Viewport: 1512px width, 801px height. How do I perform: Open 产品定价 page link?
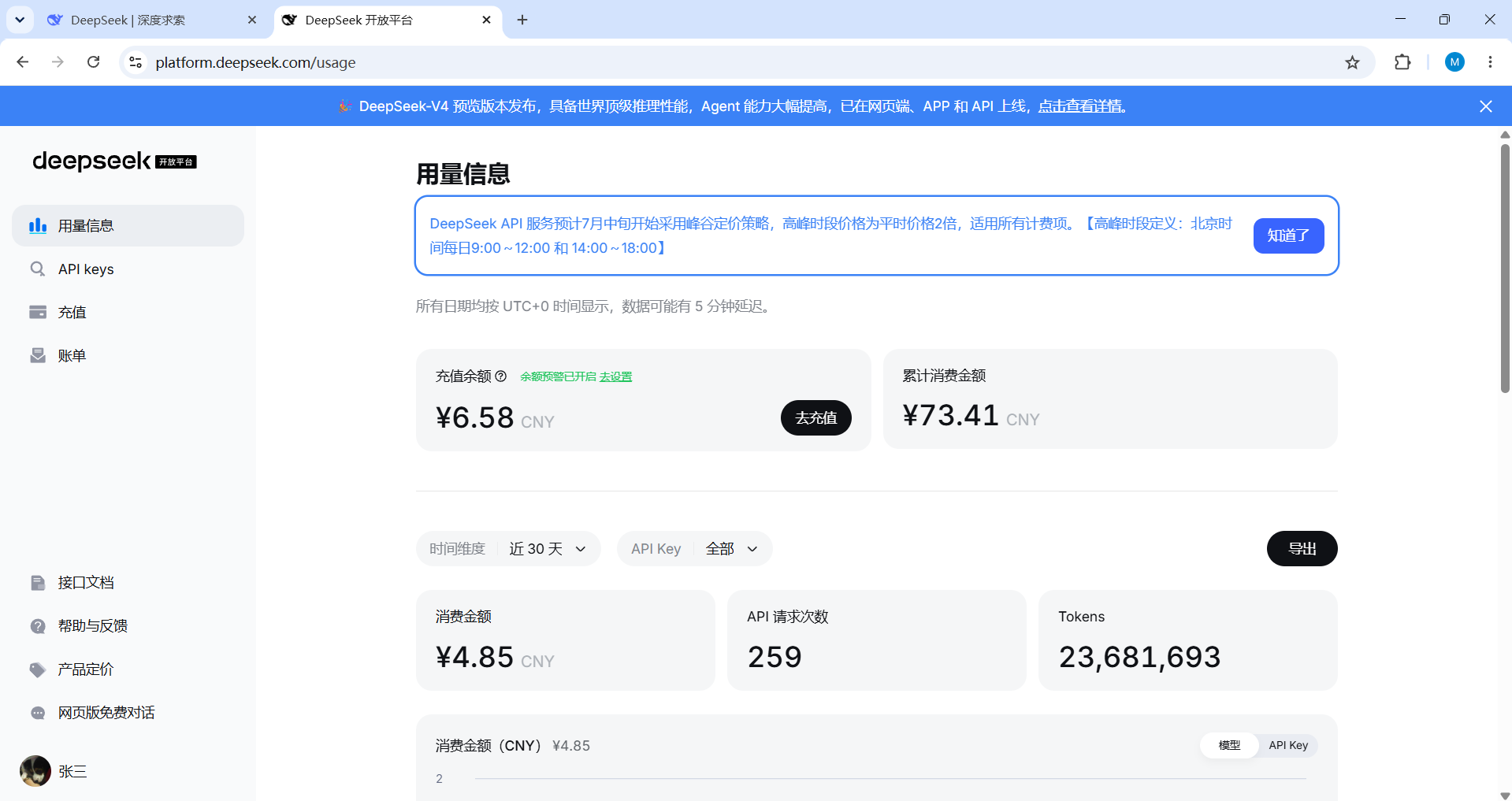coord(128,669)
